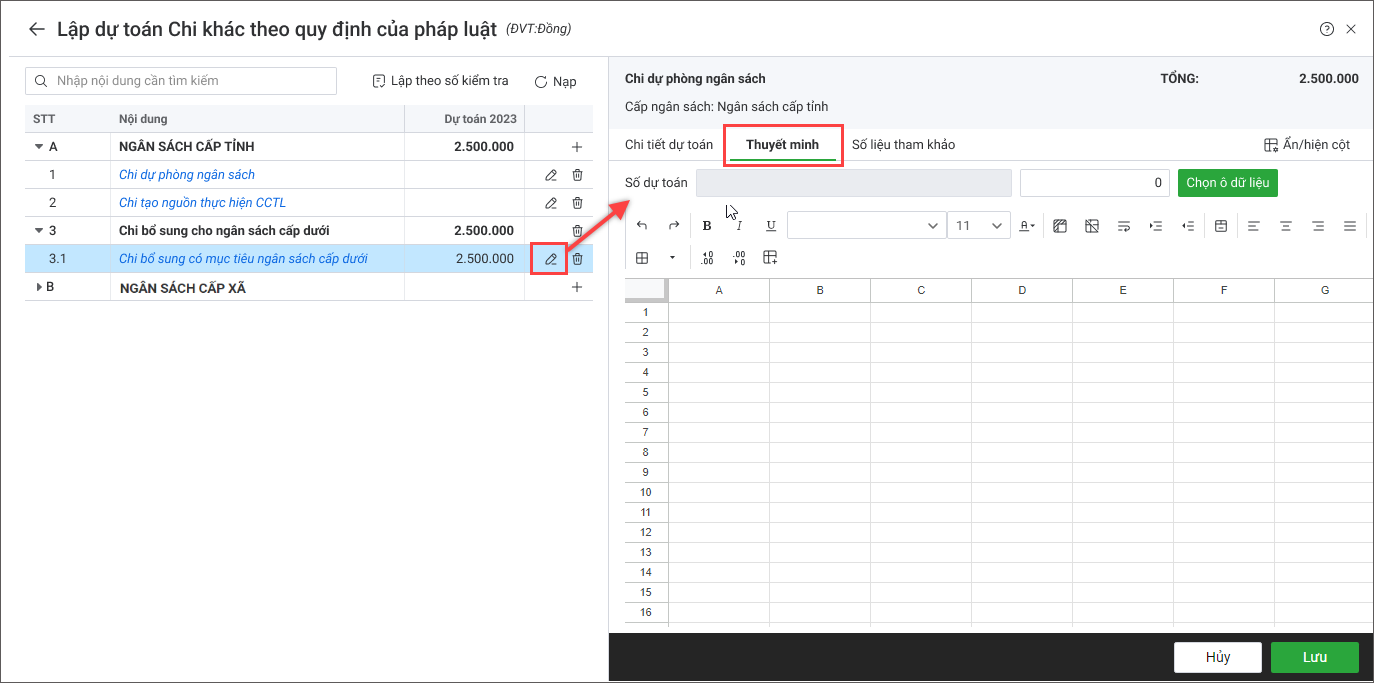Center align the cell text
This screenshot has height=683, width=1374.
pos(1286,226)
